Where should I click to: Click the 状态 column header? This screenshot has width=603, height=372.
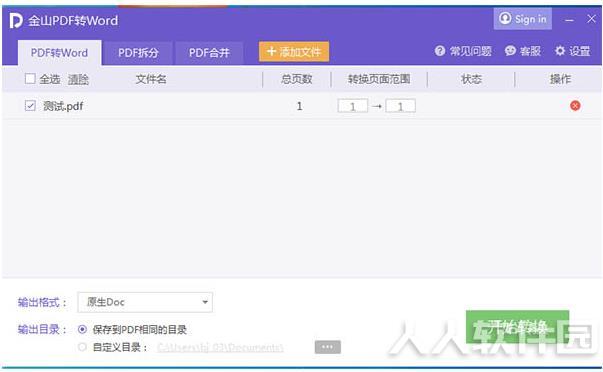point(471,79)
